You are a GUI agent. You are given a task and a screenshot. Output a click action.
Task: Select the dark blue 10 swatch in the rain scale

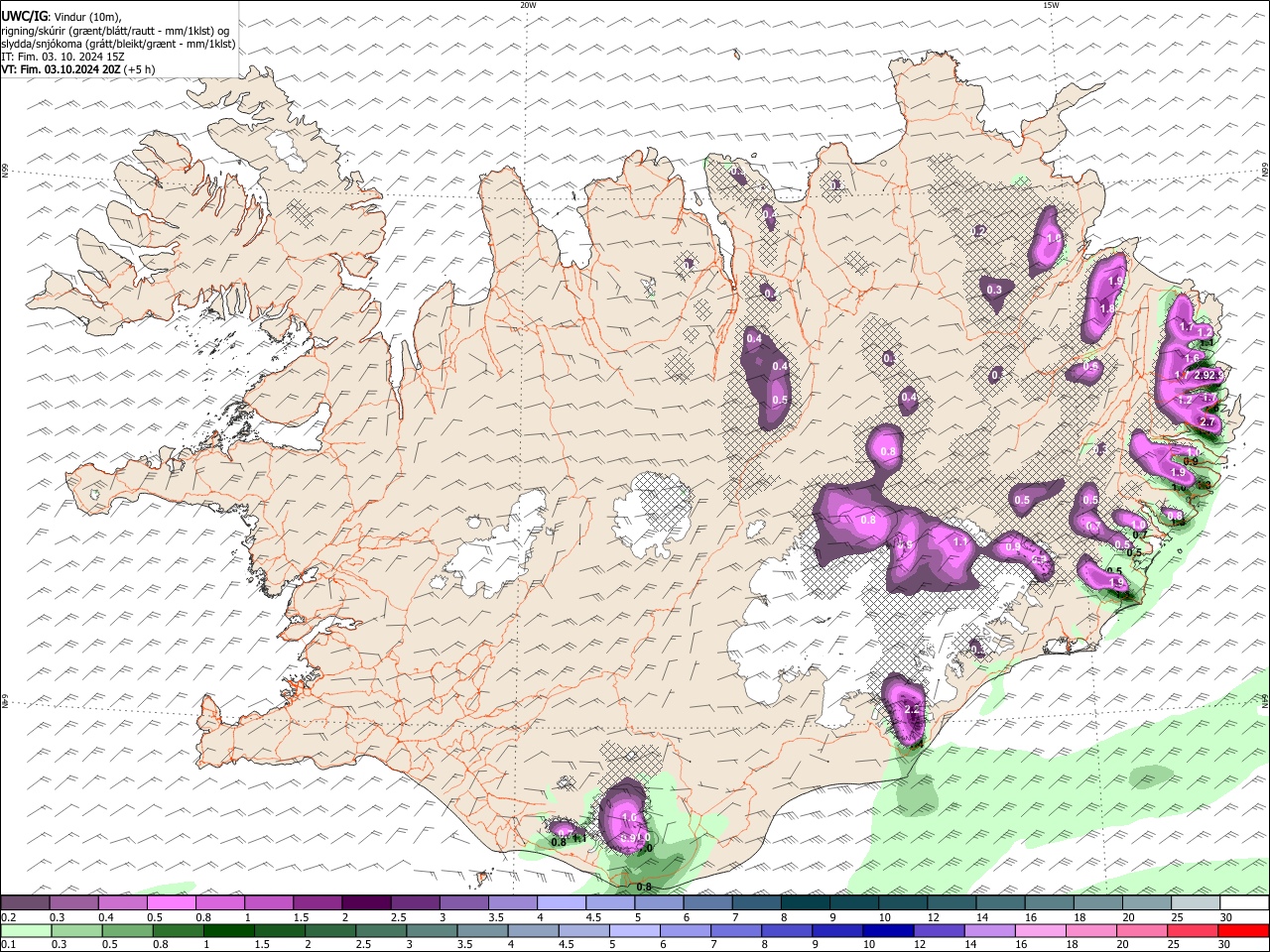pos(888,930)
